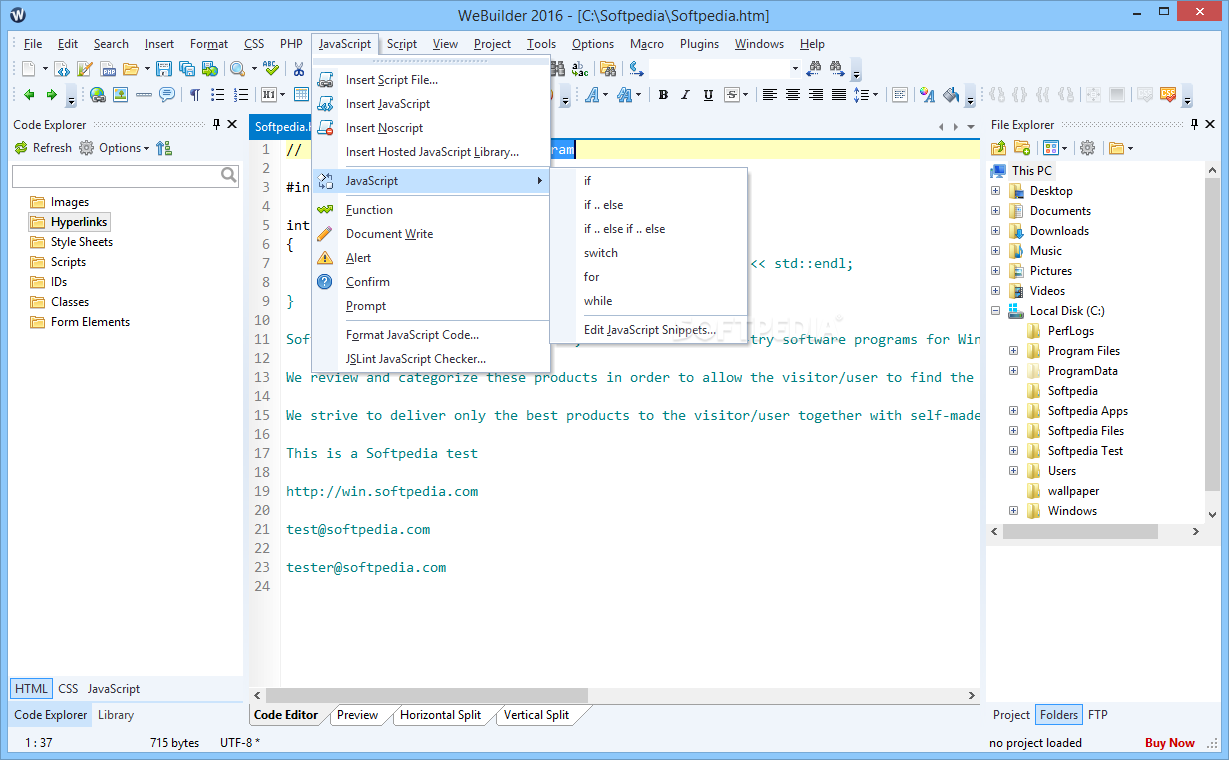Click the green back arrow icon
Viewport: 1229px width, 760px height.
click(29, 95)
